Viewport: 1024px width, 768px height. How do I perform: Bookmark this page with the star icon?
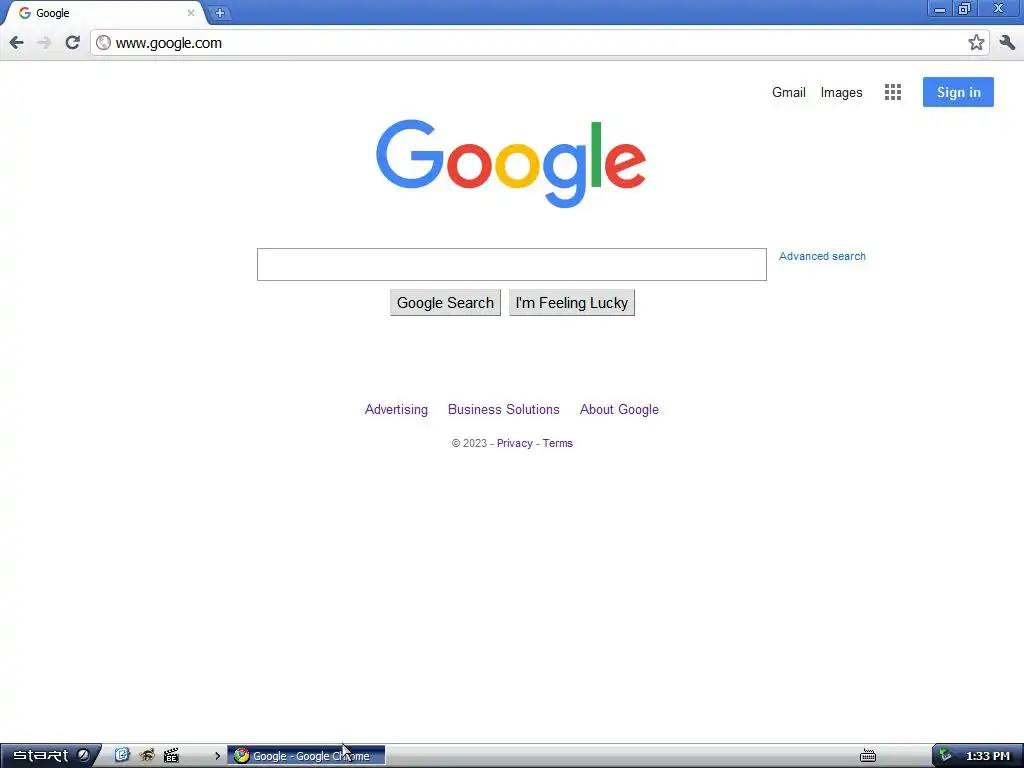[x=976, y=43]
